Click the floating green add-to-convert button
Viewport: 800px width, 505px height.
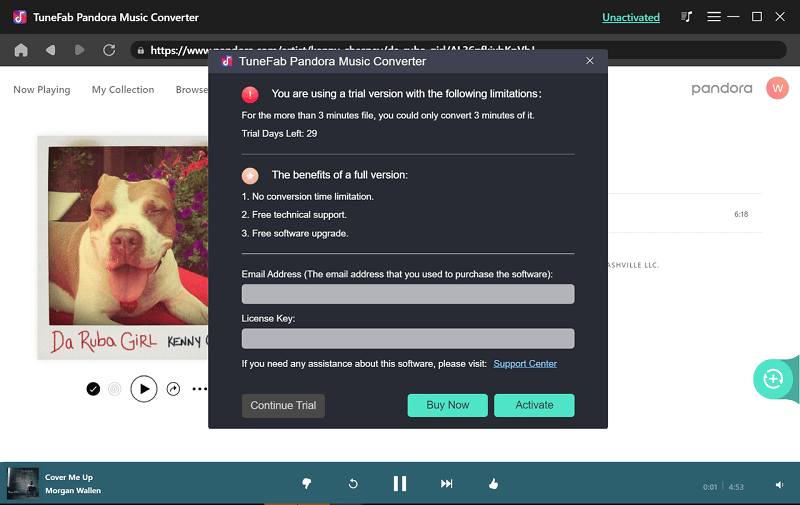click(773, 379)
